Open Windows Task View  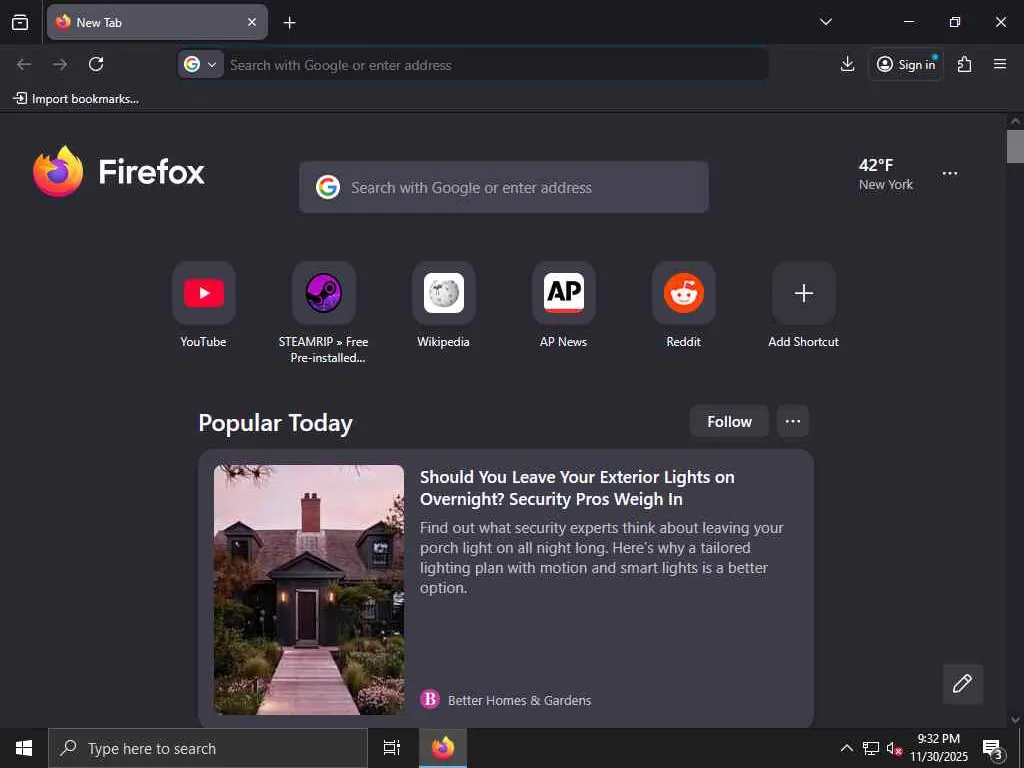pyautogui.click(x=392, y=748)
